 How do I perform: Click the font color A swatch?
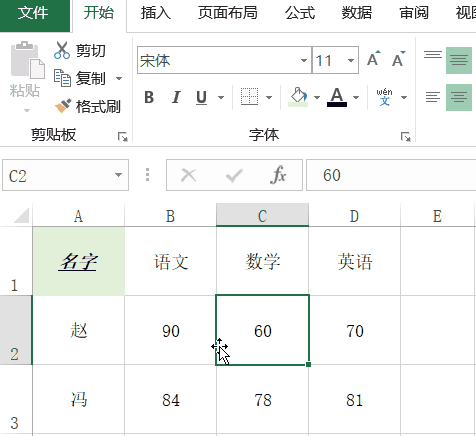[x=337, y=97]
